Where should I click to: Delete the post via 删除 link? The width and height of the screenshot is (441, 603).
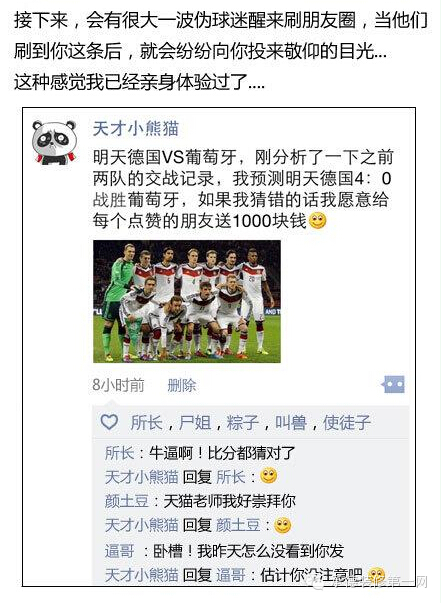point(181,385)
